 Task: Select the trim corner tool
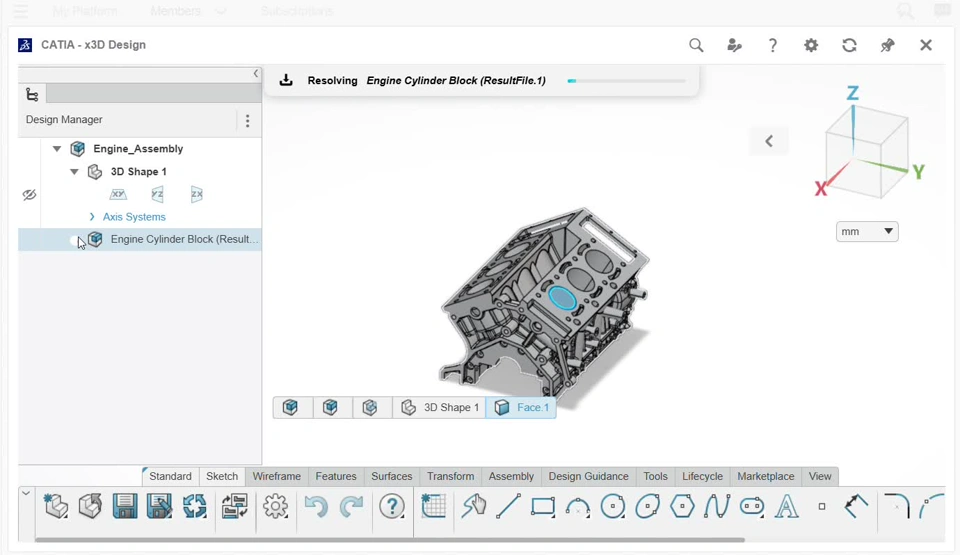pyautogui.click(x=856, y=507)
